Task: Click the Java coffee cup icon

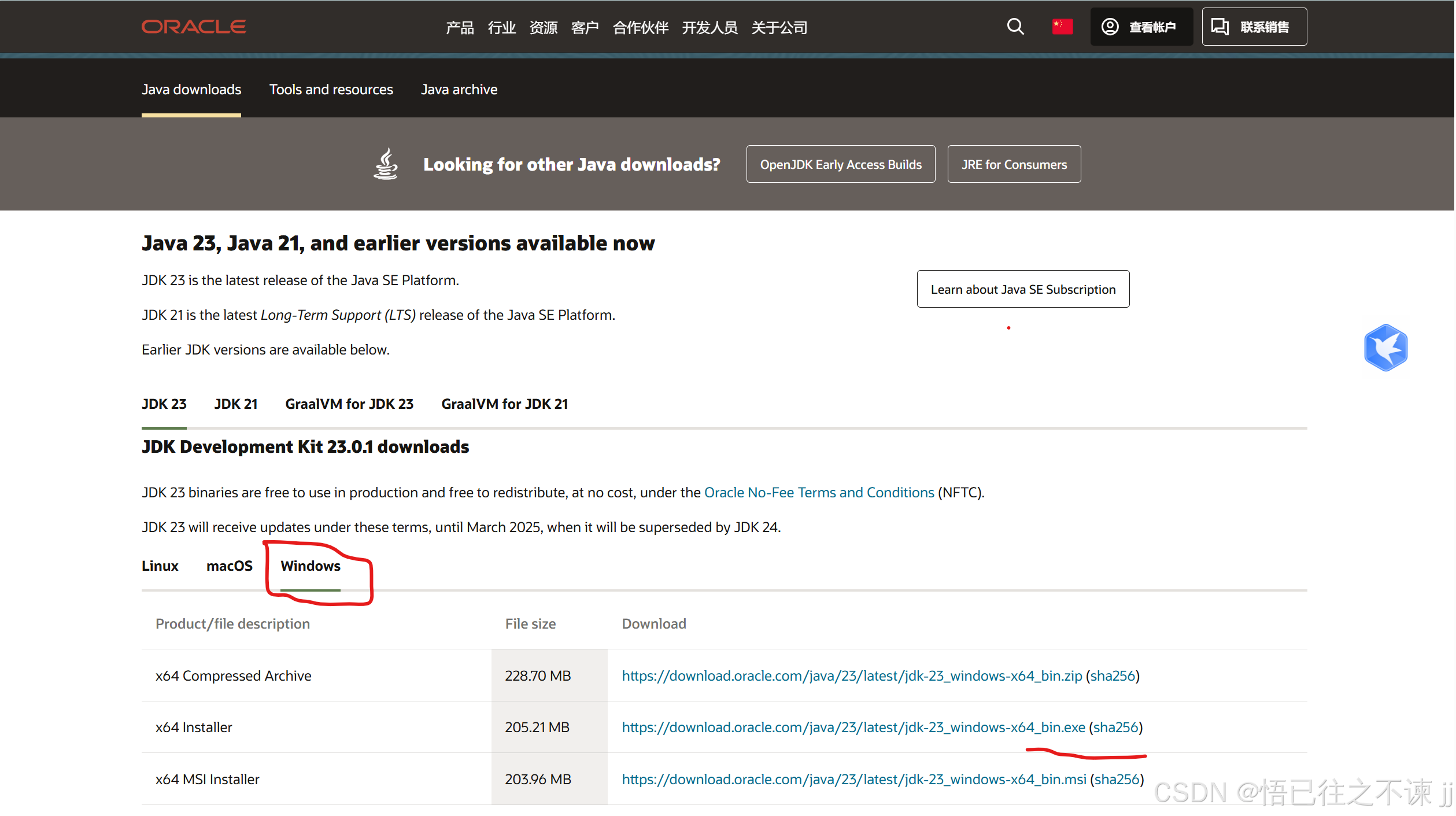Action: pos(386,164)
